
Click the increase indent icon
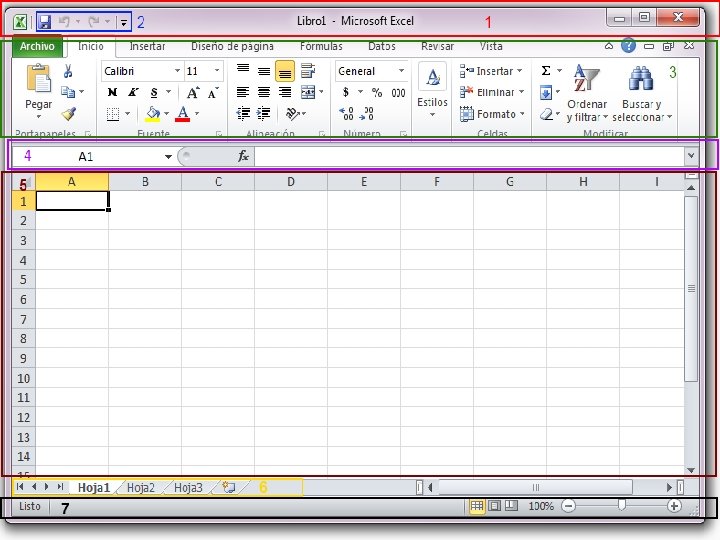264,113
